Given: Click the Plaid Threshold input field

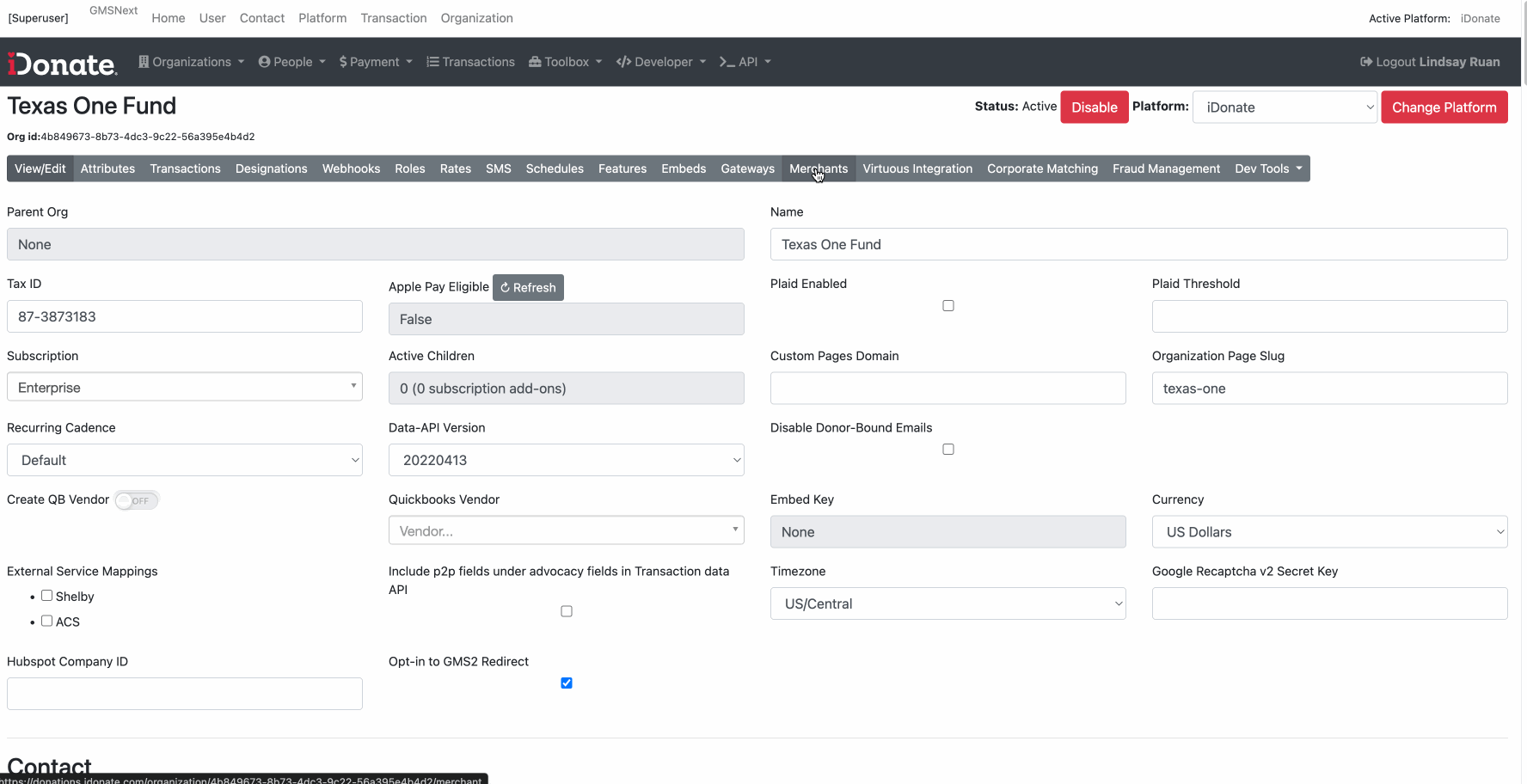Looking at the screenshot, I should (x=1330, y=316).
